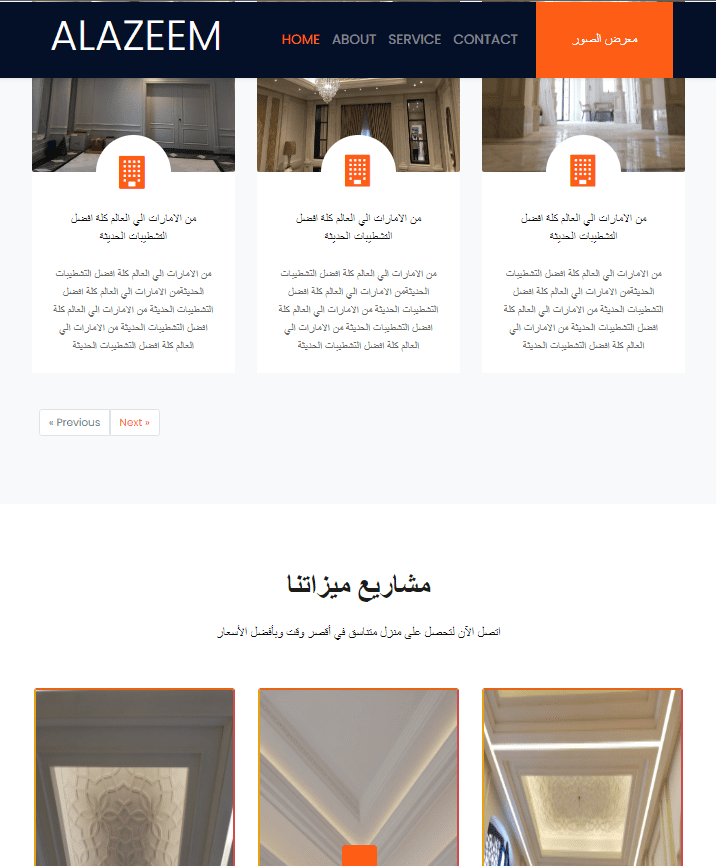Open the V-shaped cornice ceiling project image
716x866 pixels.
[359, 777]
